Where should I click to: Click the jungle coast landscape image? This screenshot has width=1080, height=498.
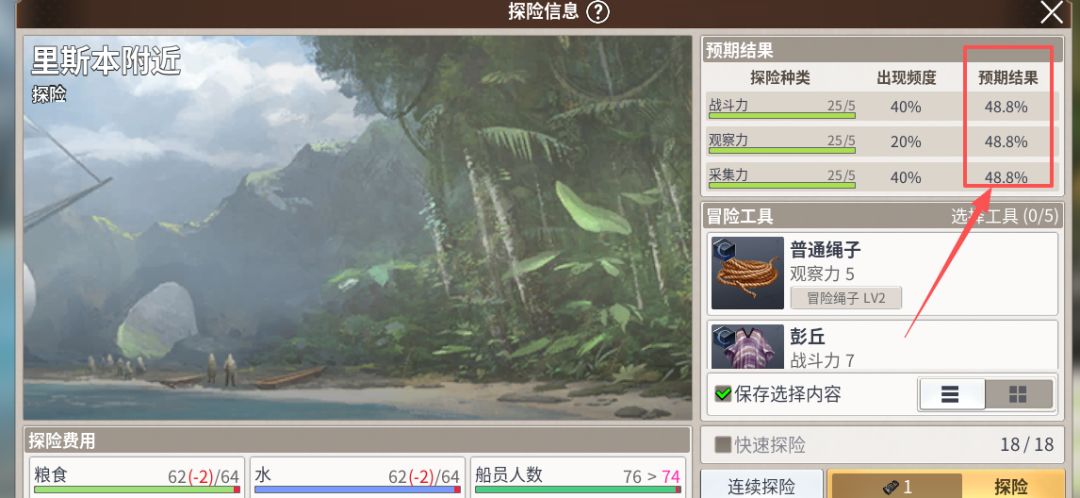(357, 227)
